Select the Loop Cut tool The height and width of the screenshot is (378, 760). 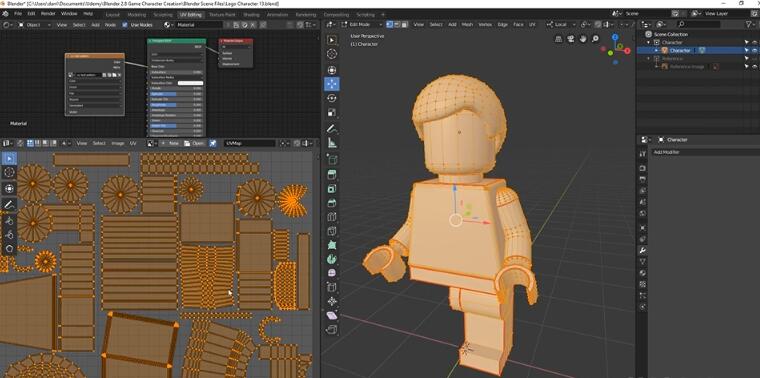tap(332, 217)
